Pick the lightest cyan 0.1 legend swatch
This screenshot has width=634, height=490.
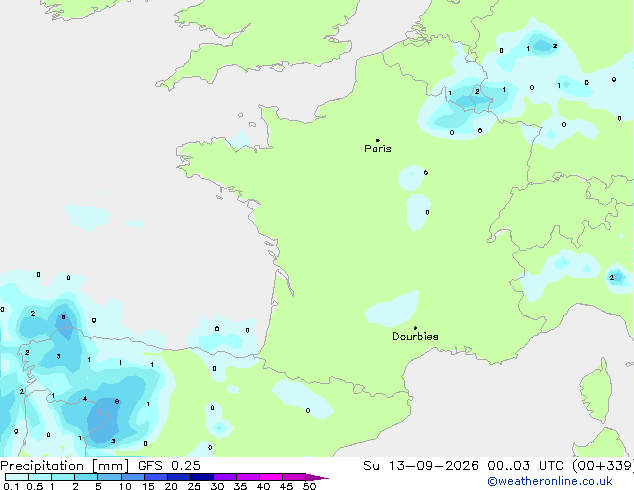coord(17,477)
